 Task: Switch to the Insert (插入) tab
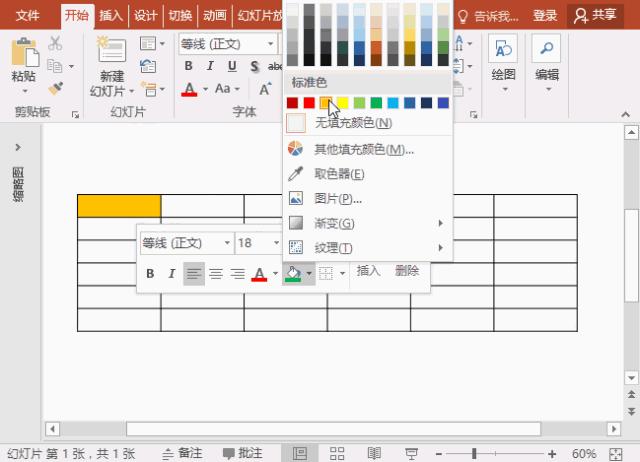[111, 16]
